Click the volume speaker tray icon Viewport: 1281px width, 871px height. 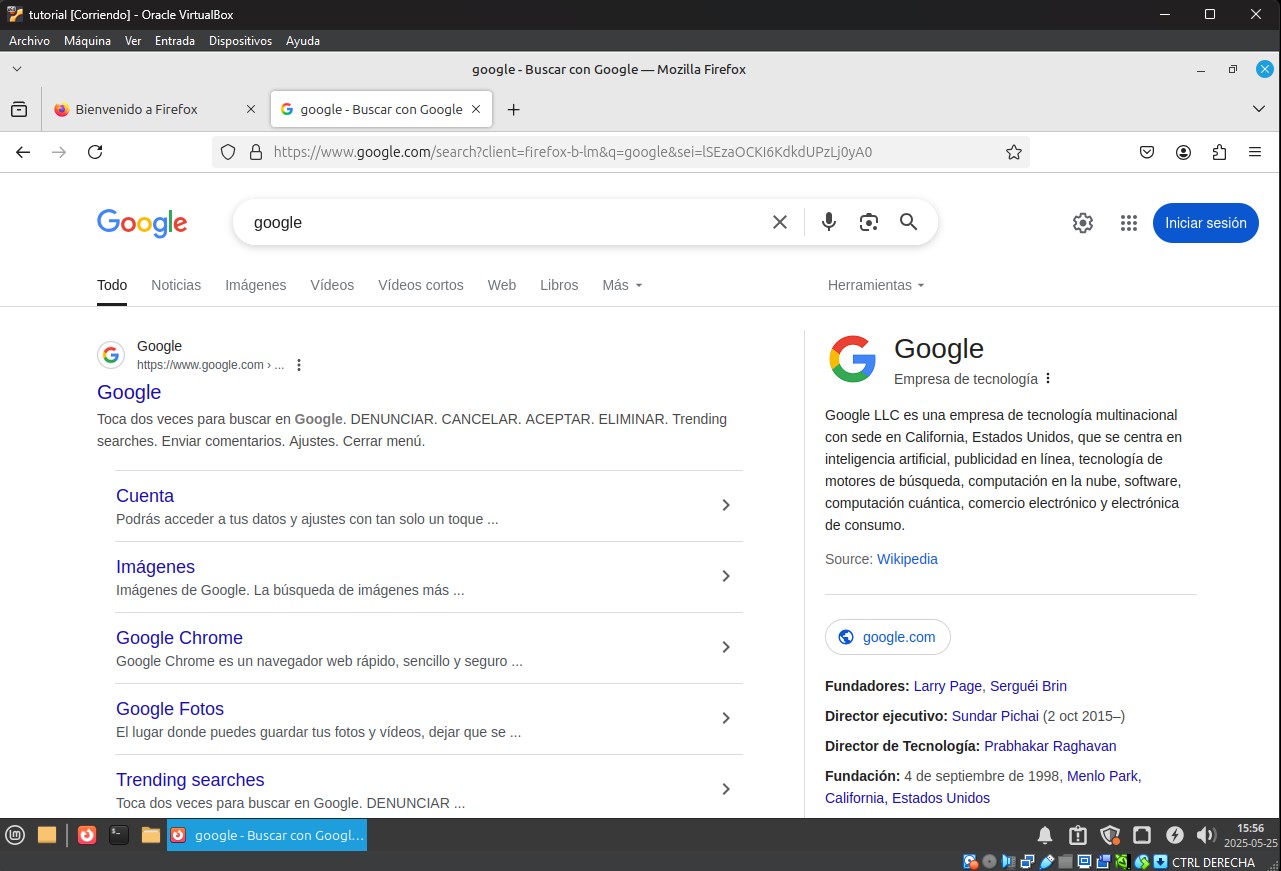click(x=1206, y=835)
